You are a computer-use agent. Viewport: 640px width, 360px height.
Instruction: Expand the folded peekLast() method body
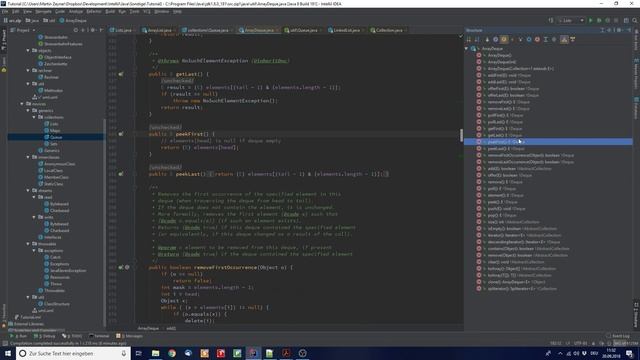pos(211,174)
